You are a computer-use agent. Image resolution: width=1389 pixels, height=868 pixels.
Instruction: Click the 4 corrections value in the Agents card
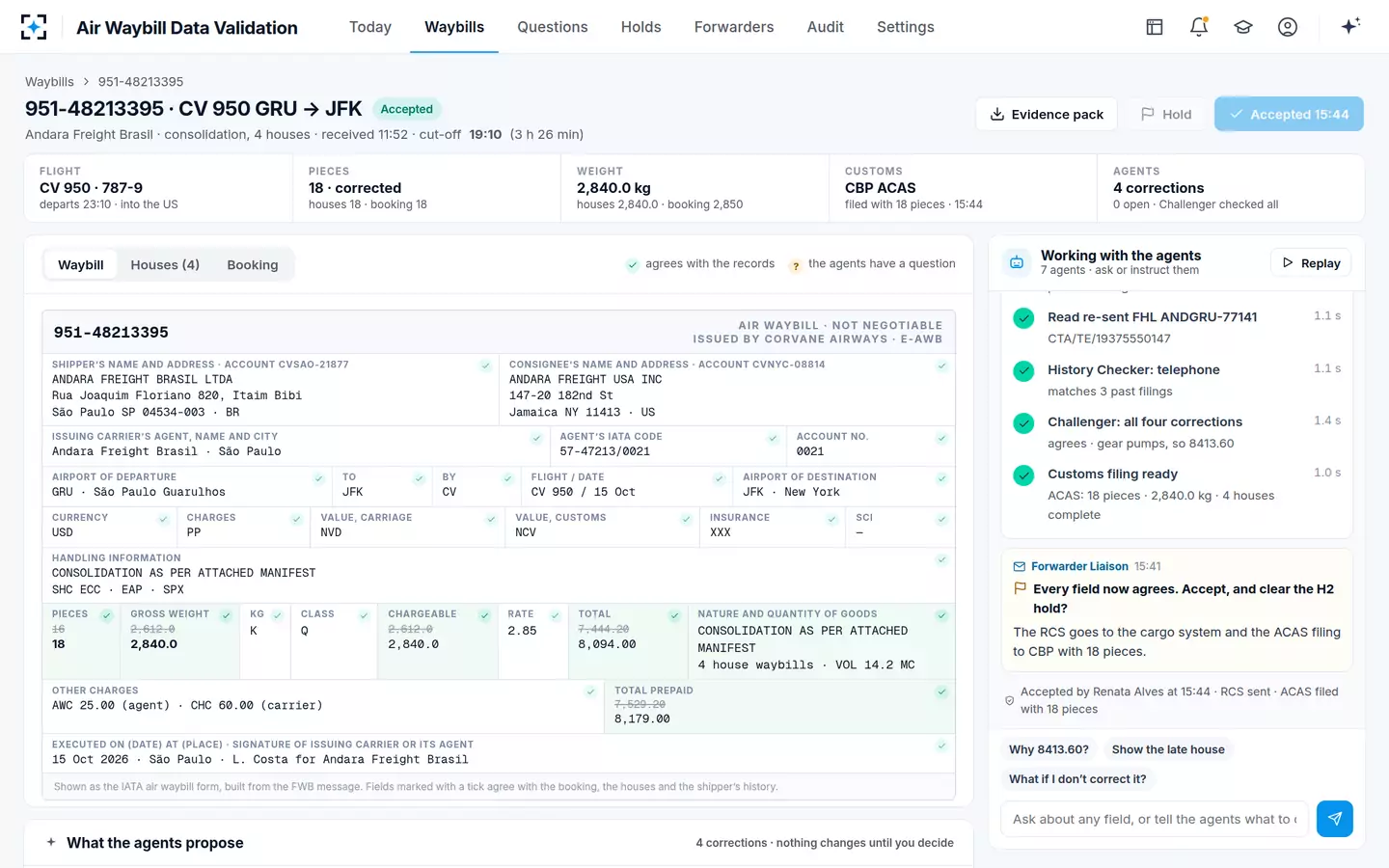(x=1158, y=188)
